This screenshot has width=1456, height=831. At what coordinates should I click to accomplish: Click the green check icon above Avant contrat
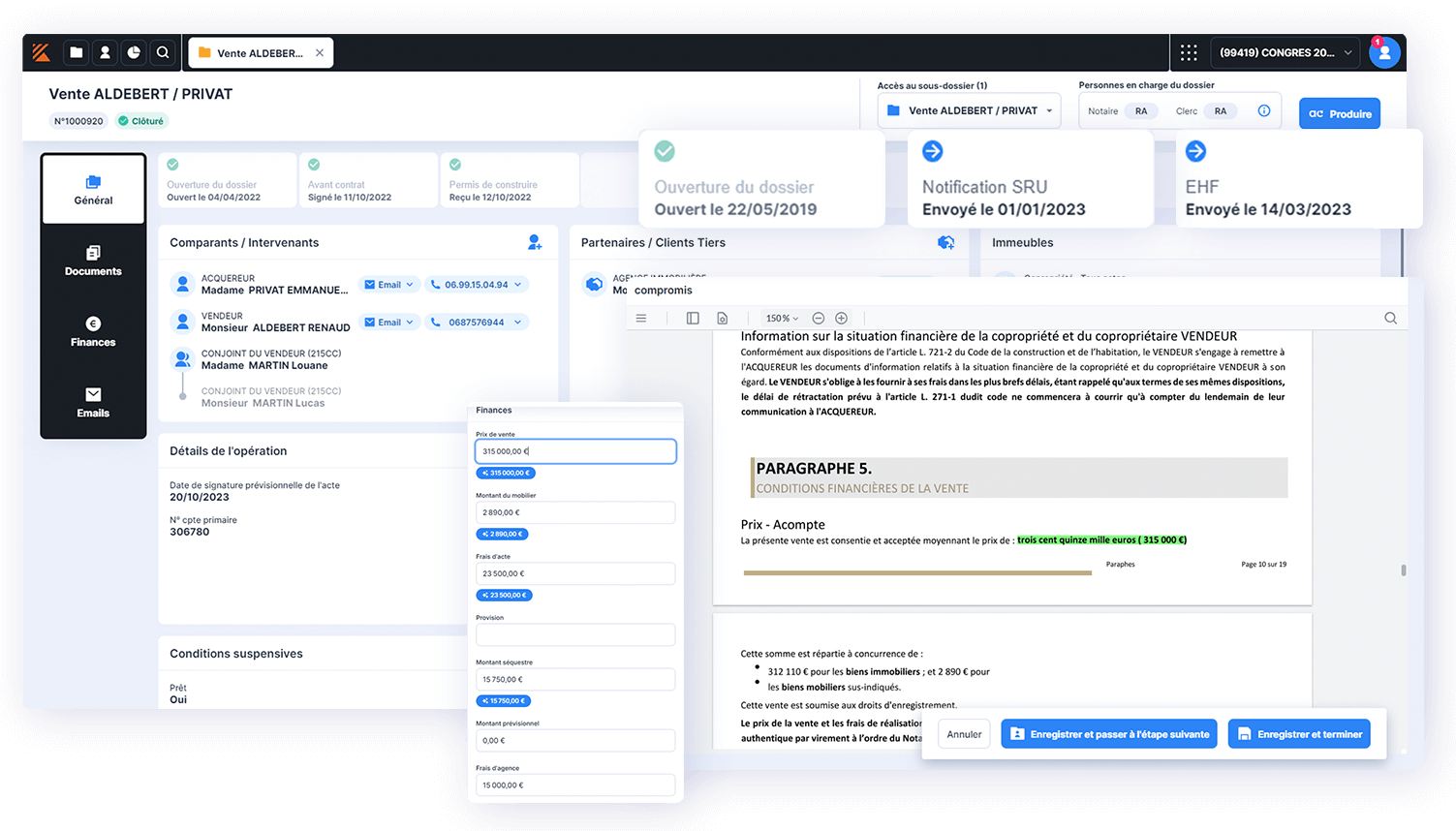point(314,165)
